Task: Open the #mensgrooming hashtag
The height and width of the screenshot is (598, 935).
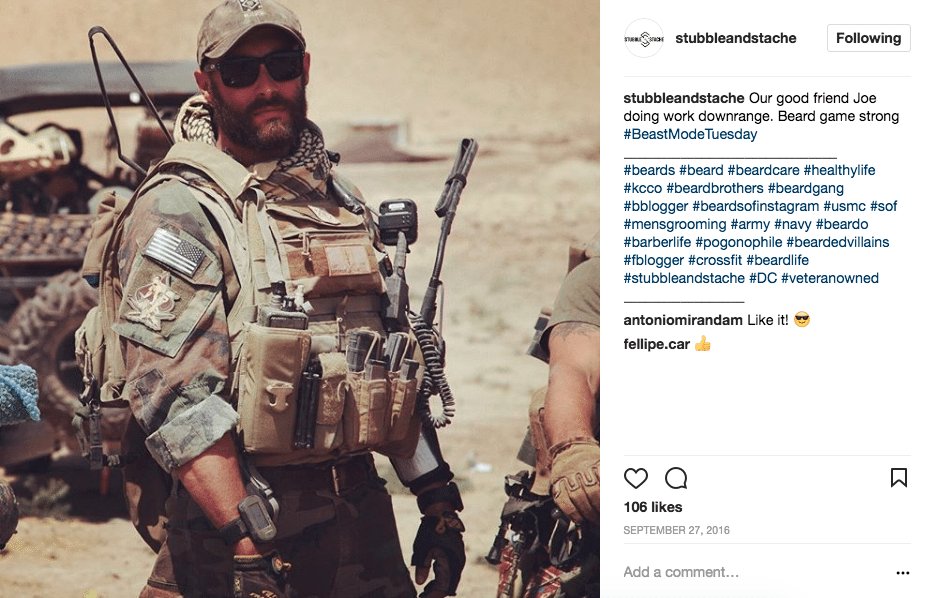Action: (674, 224)
